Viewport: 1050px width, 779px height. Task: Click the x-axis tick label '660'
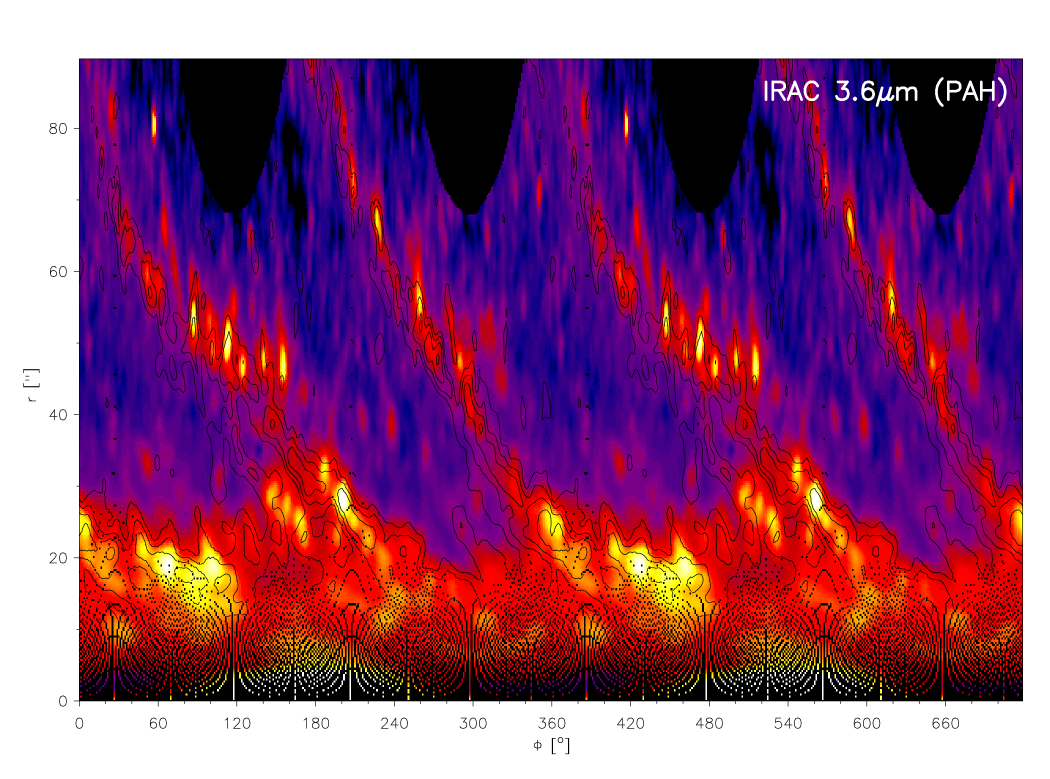click(945, 723)
